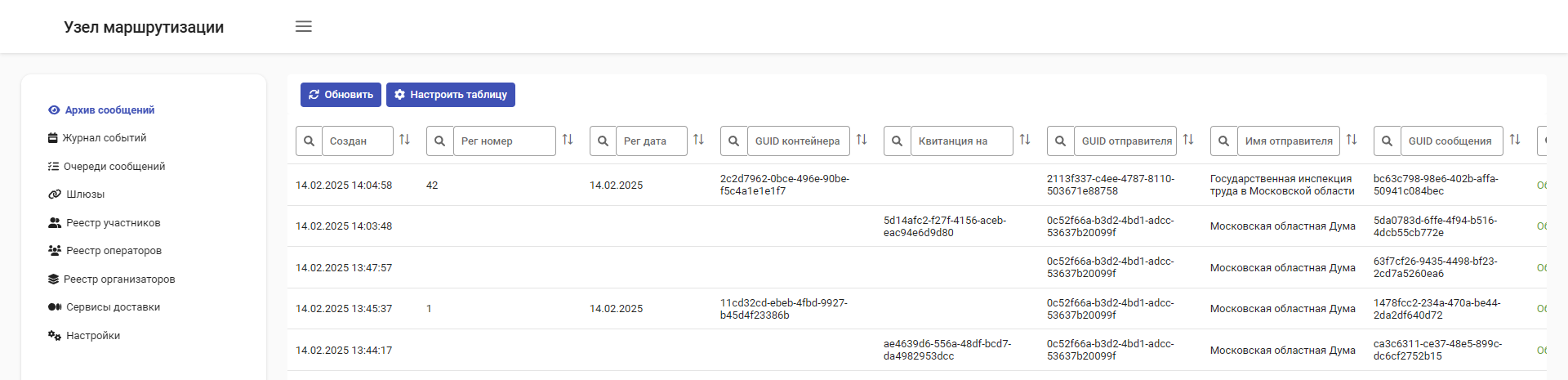Sort table by Рег номер column arrows

(568, 140)
